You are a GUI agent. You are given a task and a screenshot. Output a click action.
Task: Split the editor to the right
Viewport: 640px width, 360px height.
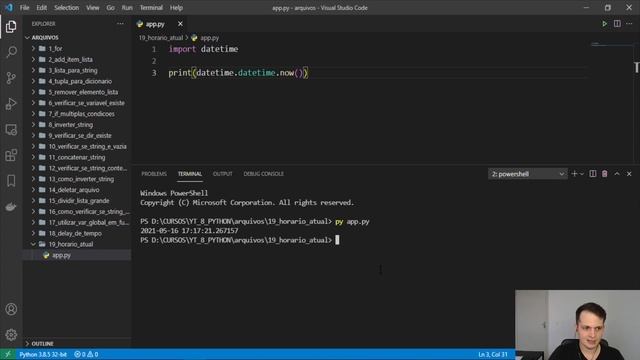coord(617,24)
